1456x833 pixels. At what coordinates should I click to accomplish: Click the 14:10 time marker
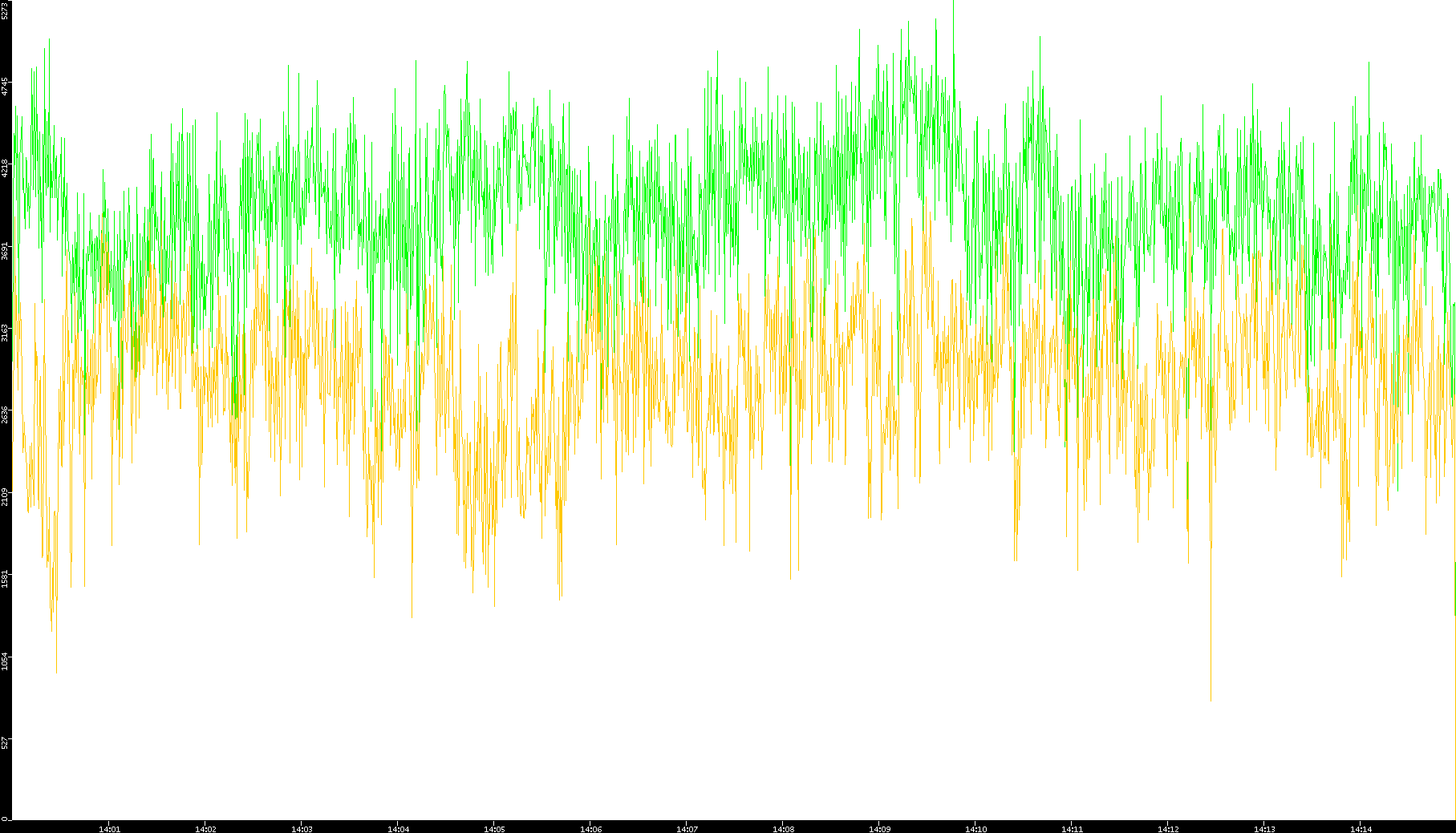975,829
